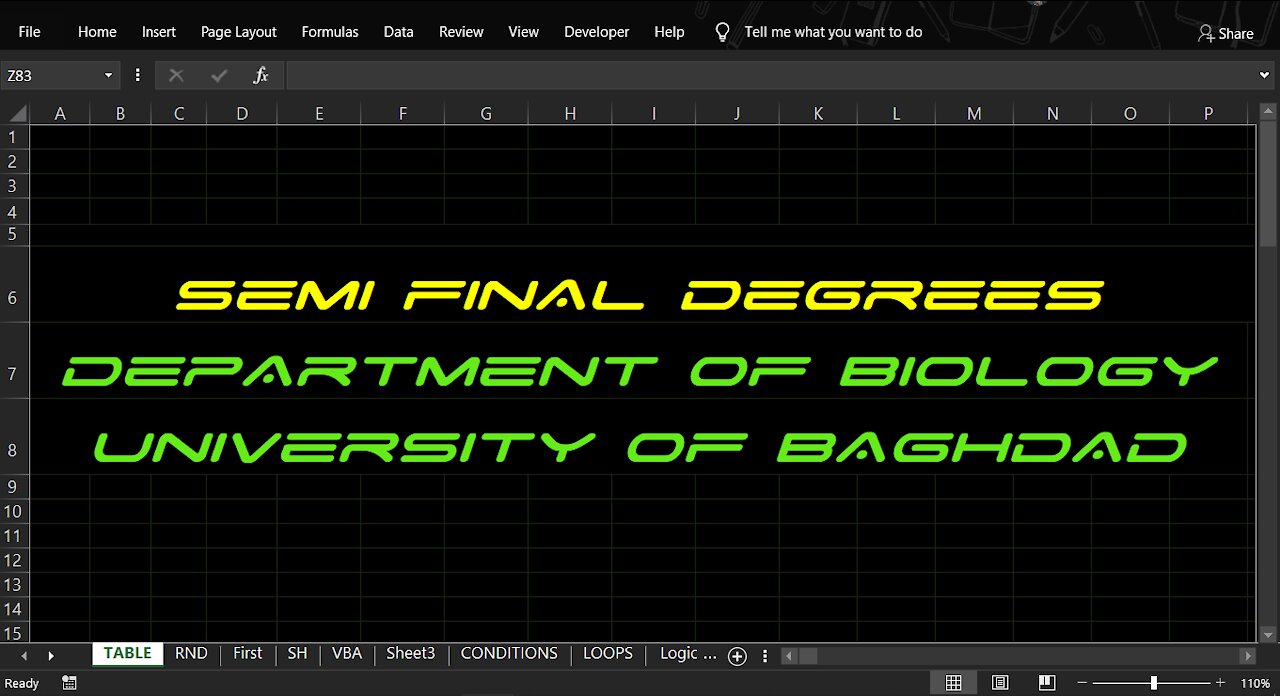Open the Page Layout tab

[x=239, y=32]
